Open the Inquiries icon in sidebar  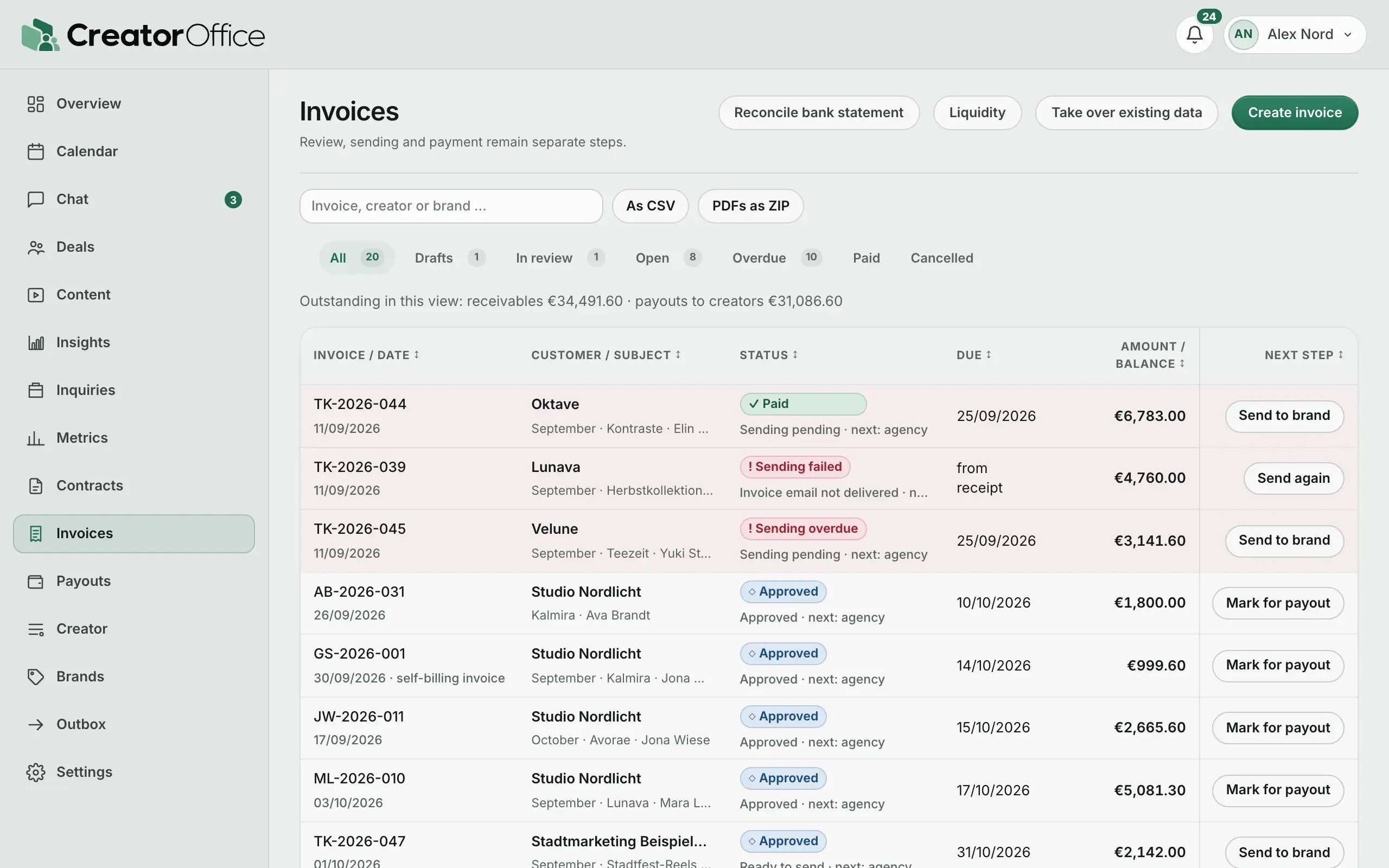(36, 391)
